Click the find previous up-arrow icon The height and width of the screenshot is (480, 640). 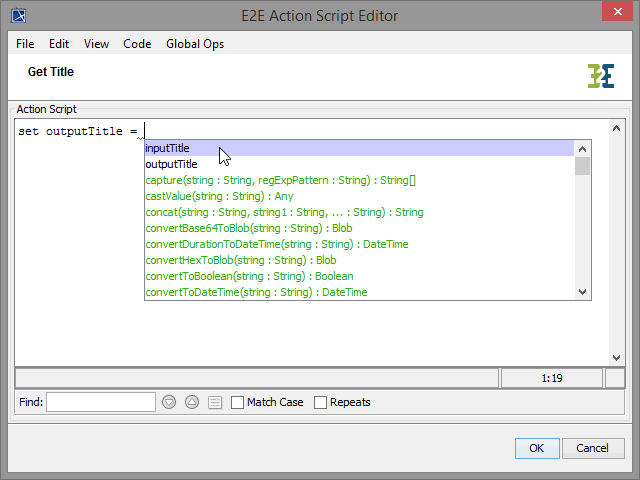click(192, 402)
